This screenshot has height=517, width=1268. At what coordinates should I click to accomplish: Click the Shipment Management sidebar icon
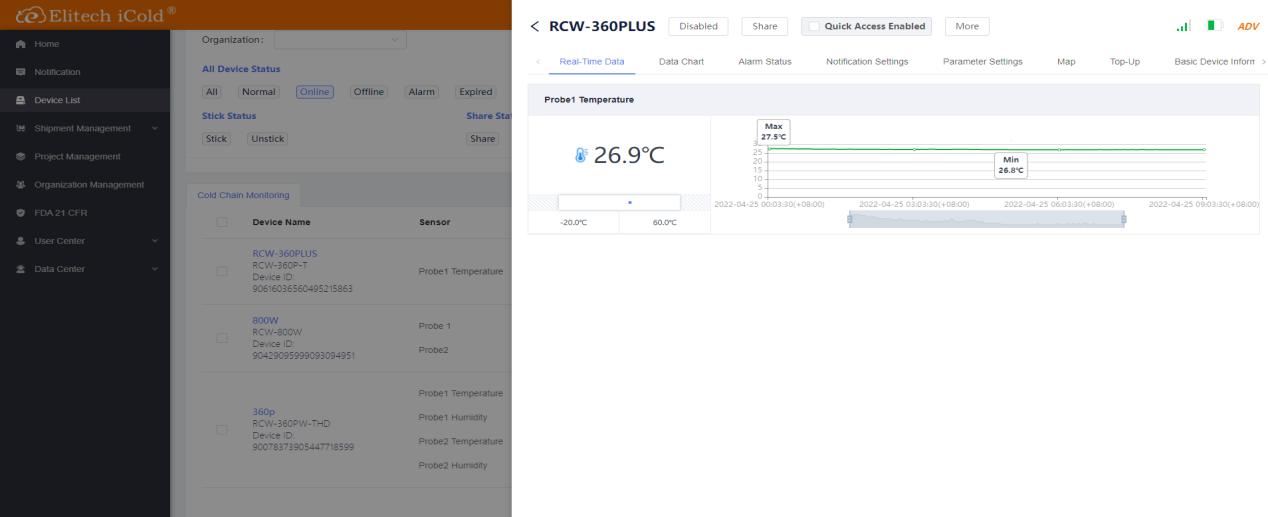(20, 128)
